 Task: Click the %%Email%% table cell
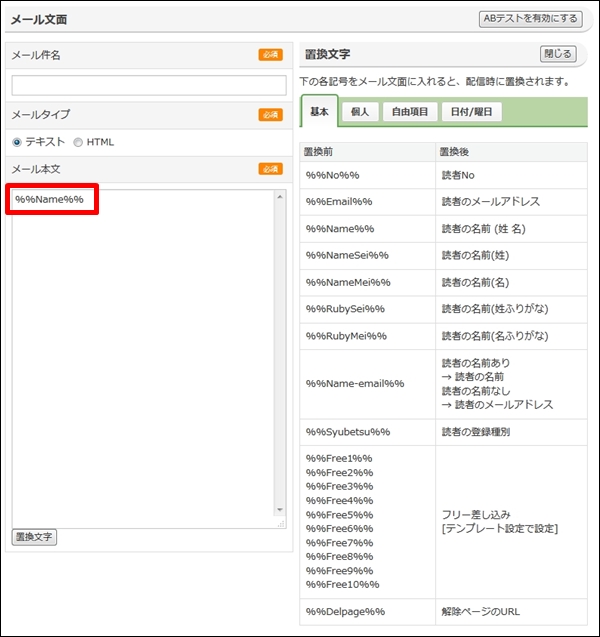[x=368, y=202]
